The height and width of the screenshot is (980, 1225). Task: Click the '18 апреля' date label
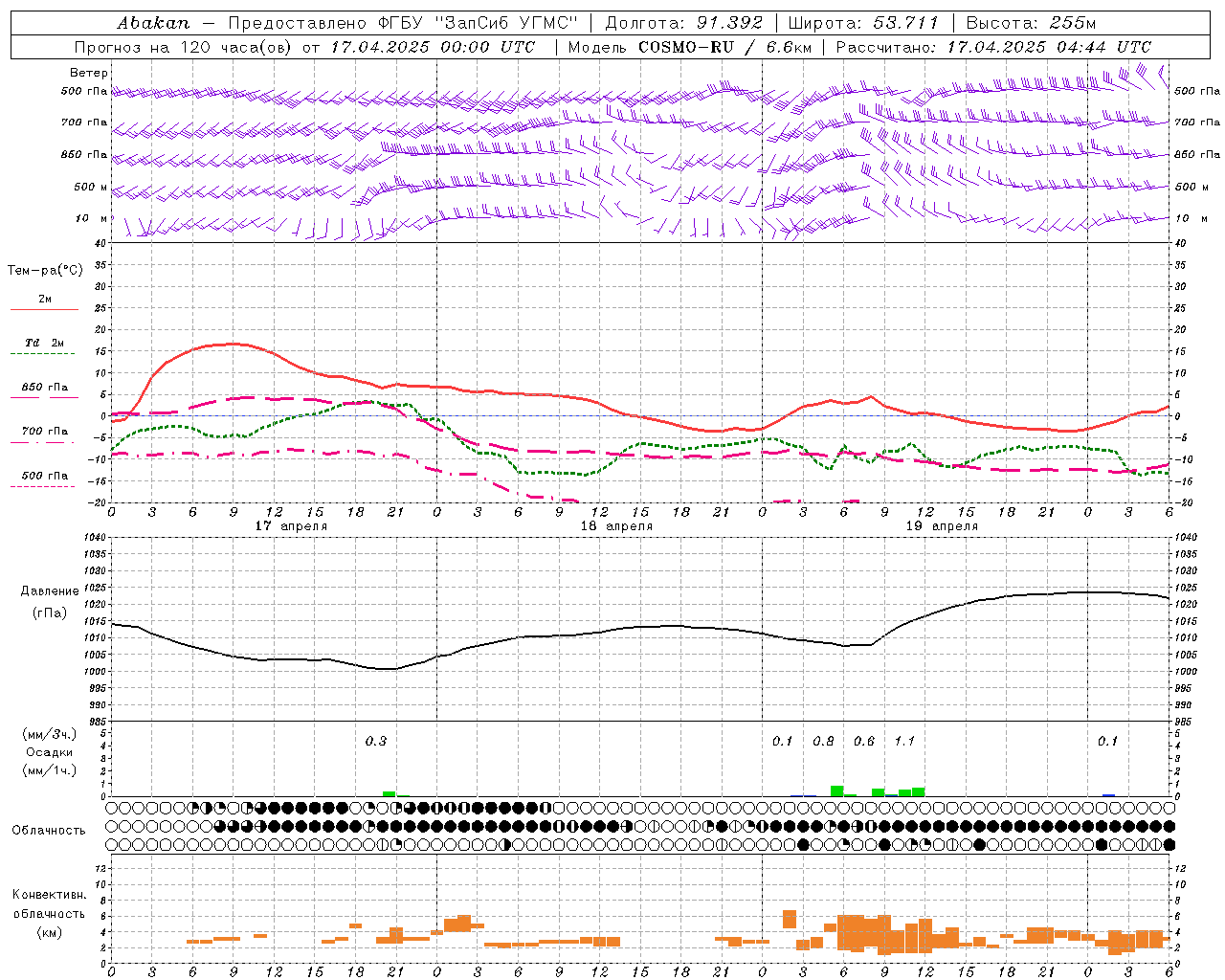[616, 526]
